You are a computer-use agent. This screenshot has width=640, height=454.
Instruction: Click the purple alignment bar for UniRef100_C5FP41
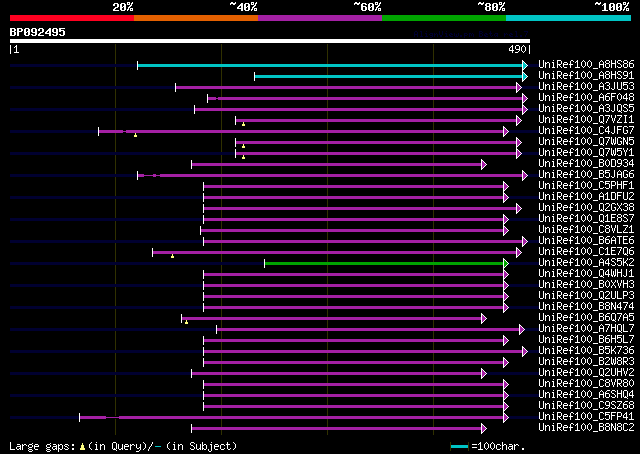click(291, 417)
